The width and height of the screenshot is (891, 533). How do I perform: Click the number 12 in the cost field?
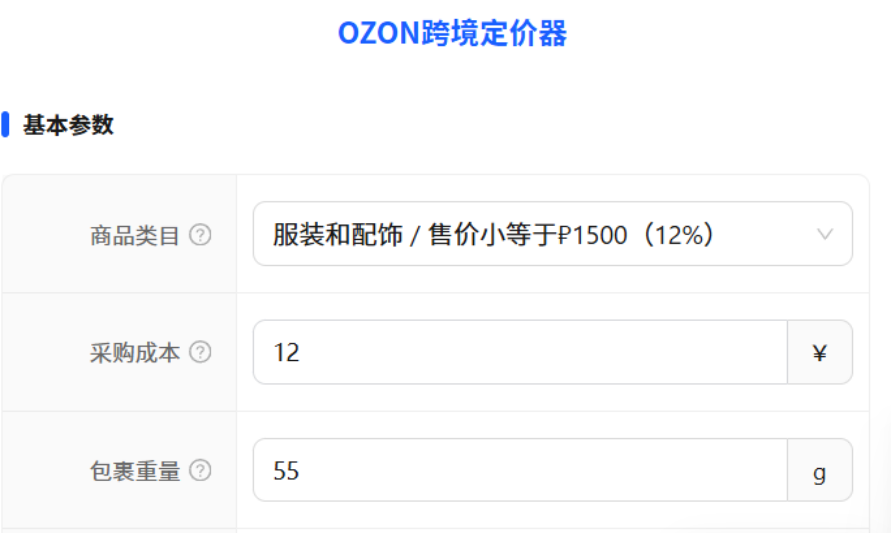287,353
